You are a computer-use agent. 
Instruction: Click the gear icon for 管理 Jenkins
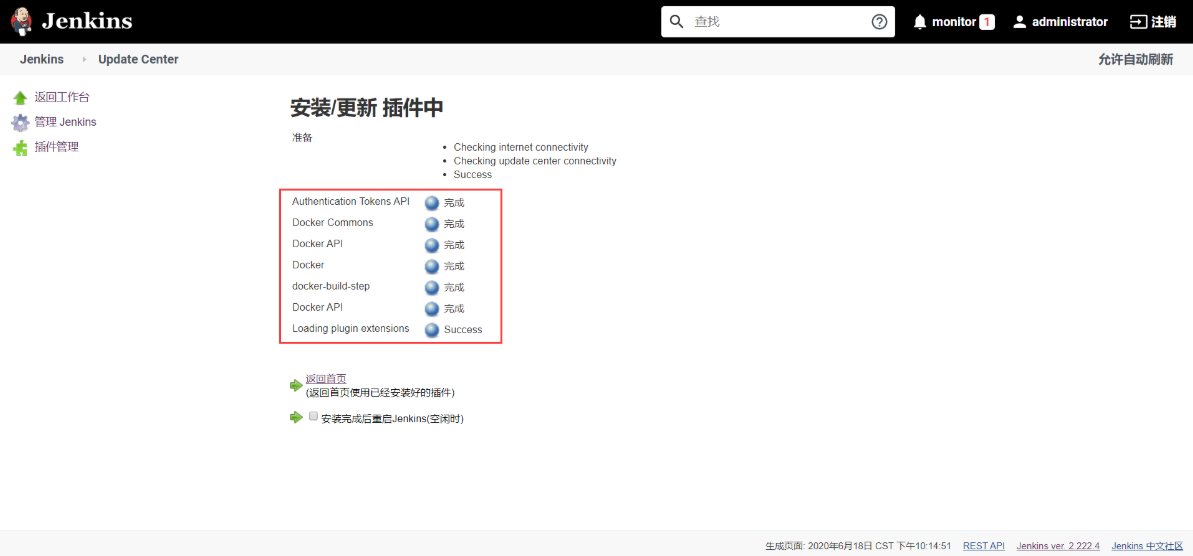[x=21, y=122]
